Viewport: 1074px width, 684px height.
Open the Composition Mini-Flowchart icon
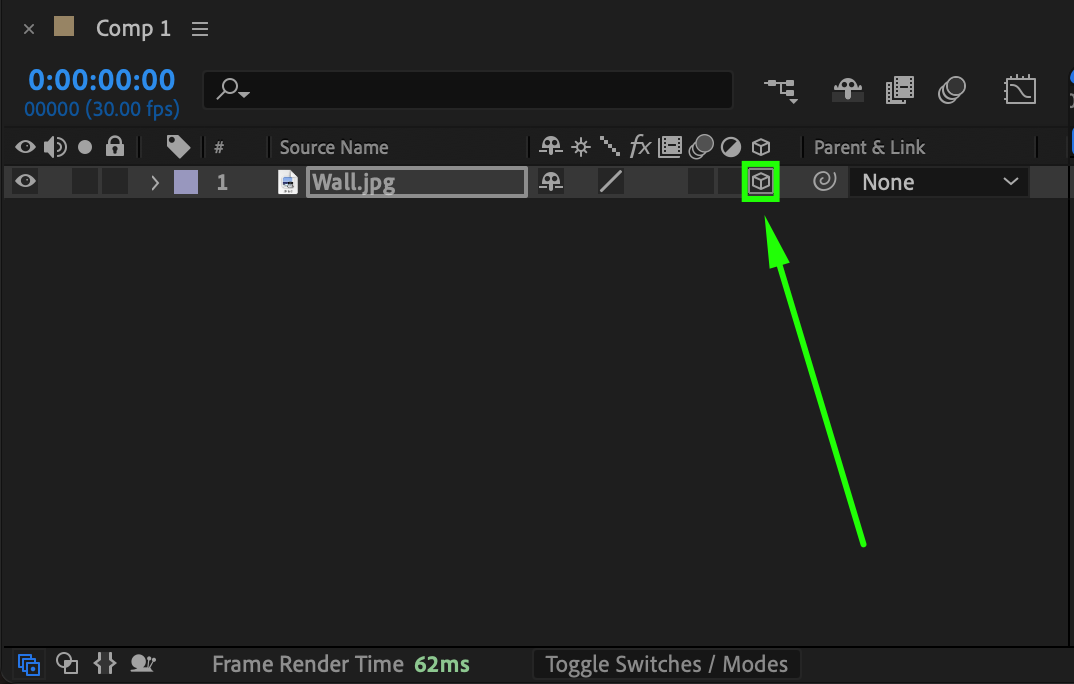coord(782,90)
